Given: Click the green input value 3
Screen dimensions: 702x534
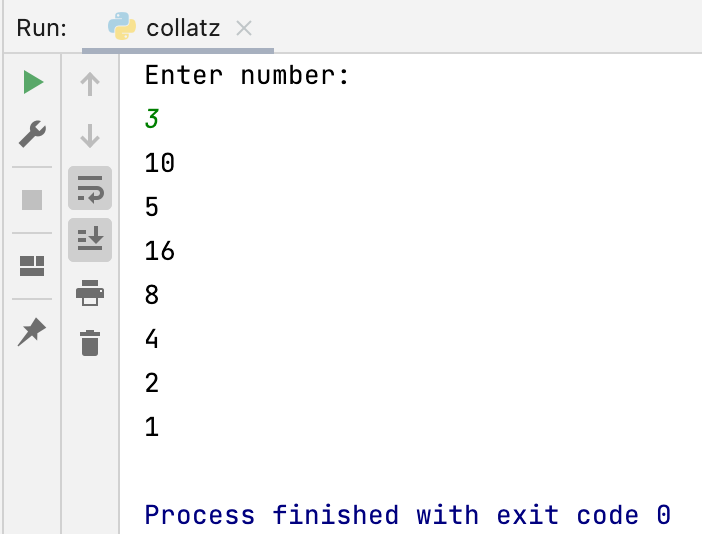Looking at the screenshot, I should [152, 119].
